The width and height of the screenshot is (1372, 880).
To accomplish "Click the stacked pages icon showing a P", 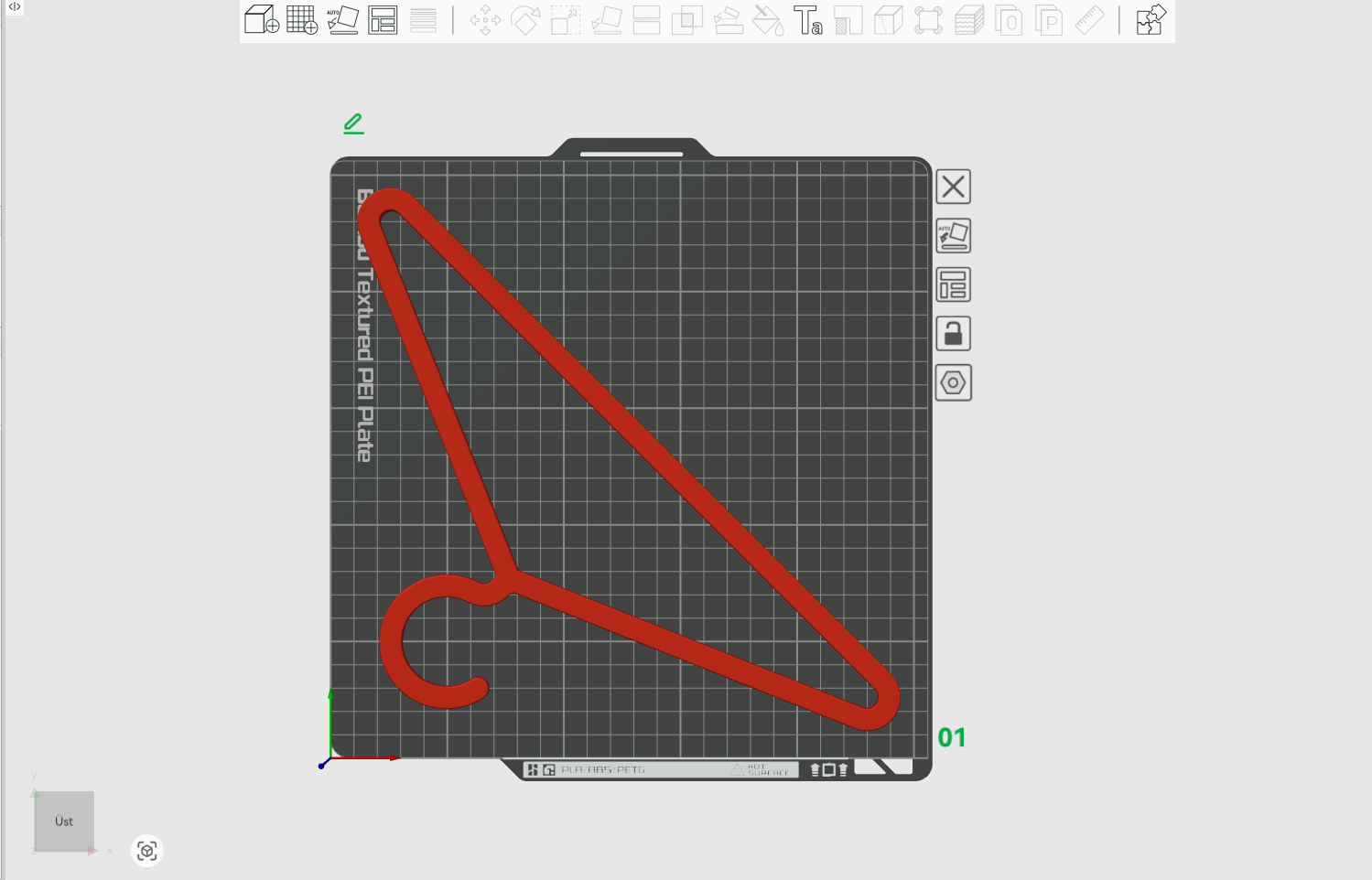I will tap(1049, 20).
